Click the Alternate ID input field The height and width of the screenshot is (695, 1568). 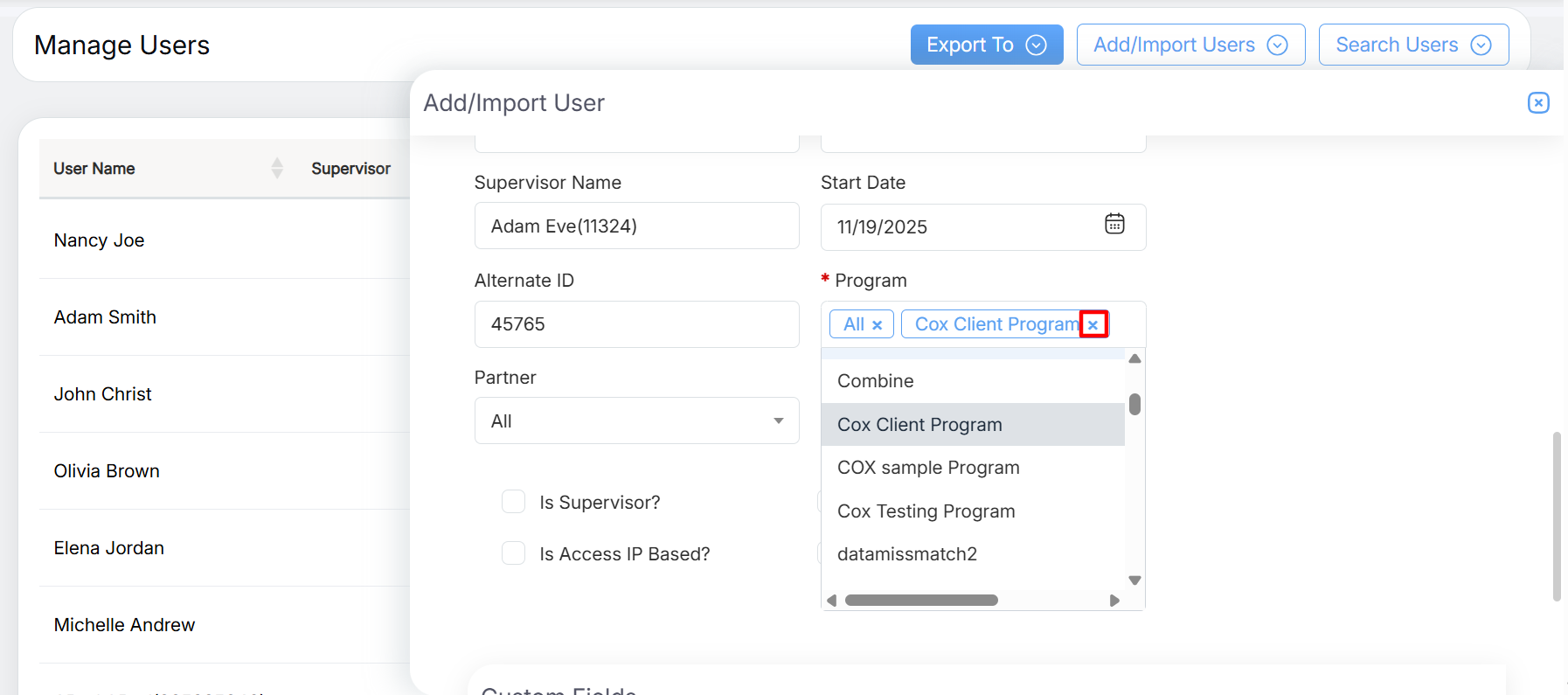point(636,324)
